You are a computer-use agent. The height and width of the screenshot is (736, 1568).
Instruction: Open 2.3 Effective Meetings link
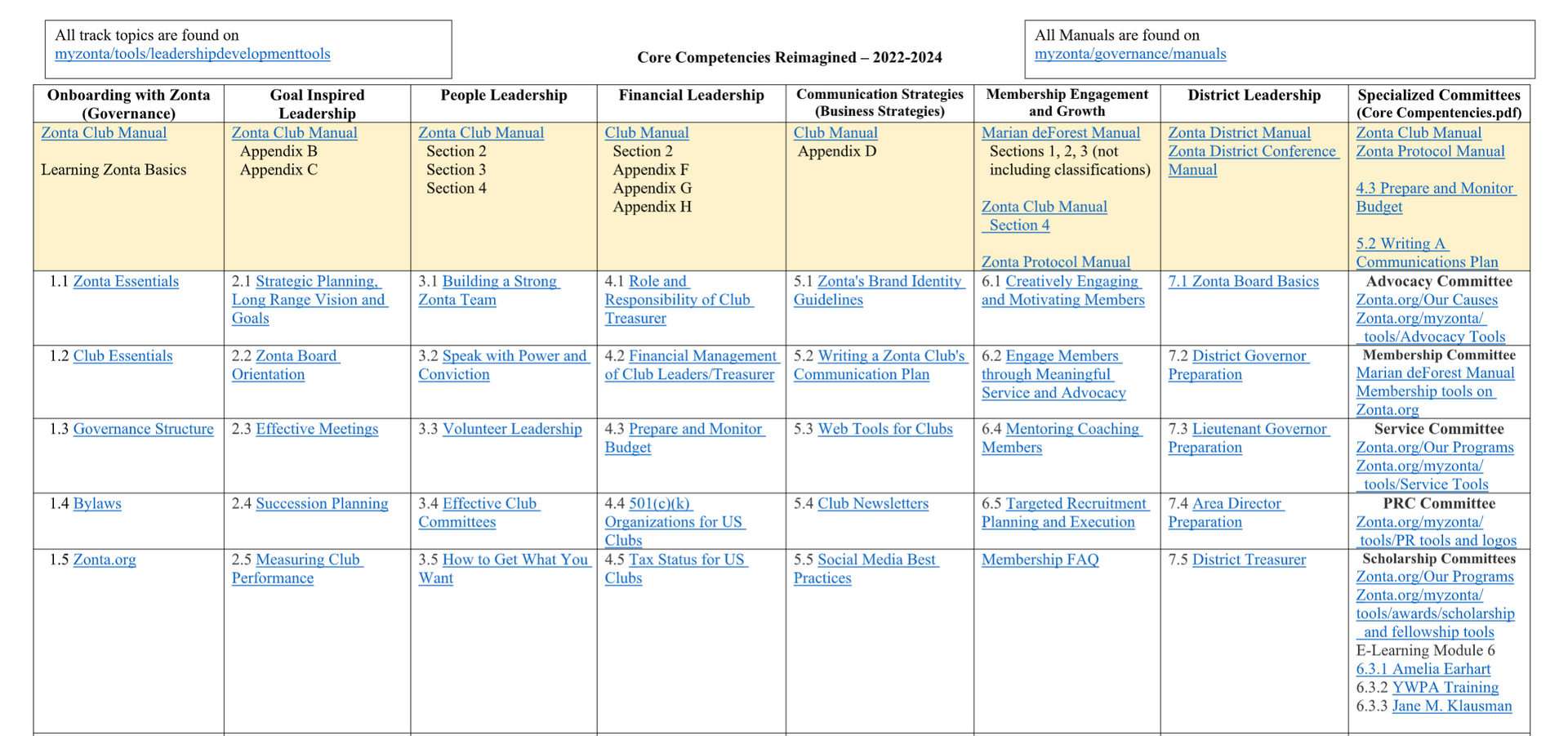[317, 429]
